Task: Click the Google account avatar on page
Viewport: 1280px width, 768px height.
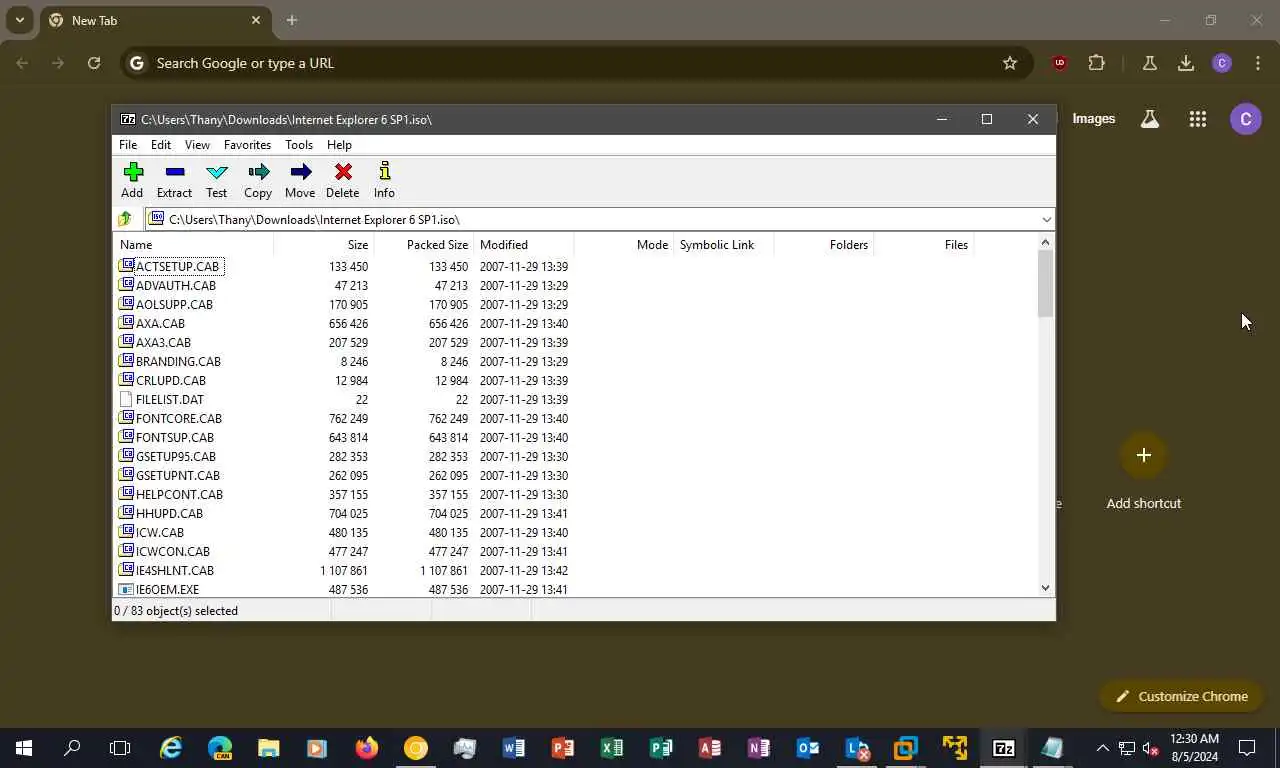Action: 1246,119
